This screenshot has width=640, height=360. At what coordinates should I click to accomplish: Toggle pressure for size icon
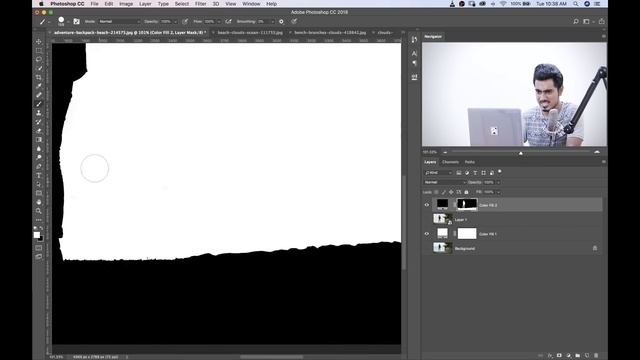[x=294, y=21]
